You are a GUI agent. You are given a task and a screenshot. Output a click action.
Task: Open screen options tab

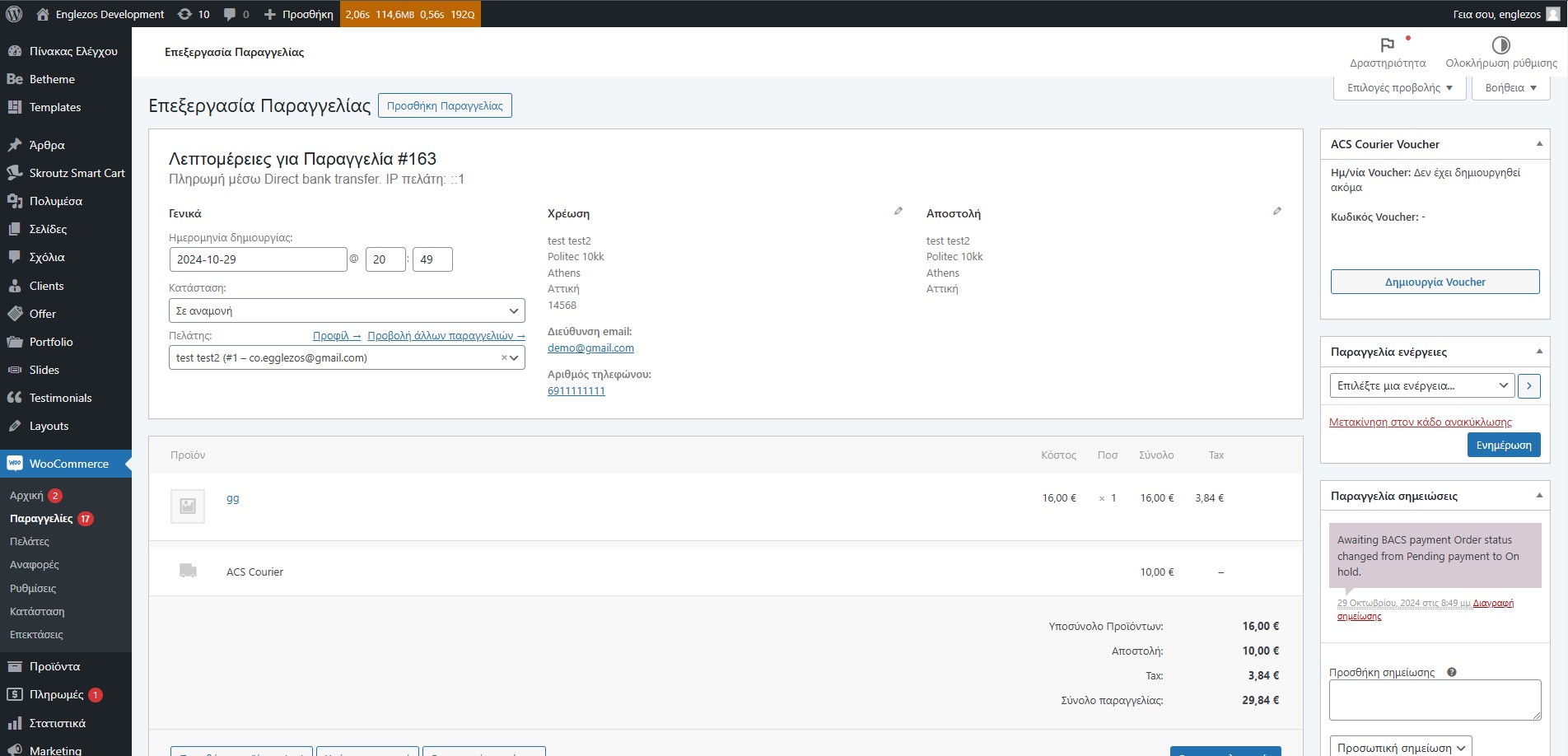[x=1398, y=88]
